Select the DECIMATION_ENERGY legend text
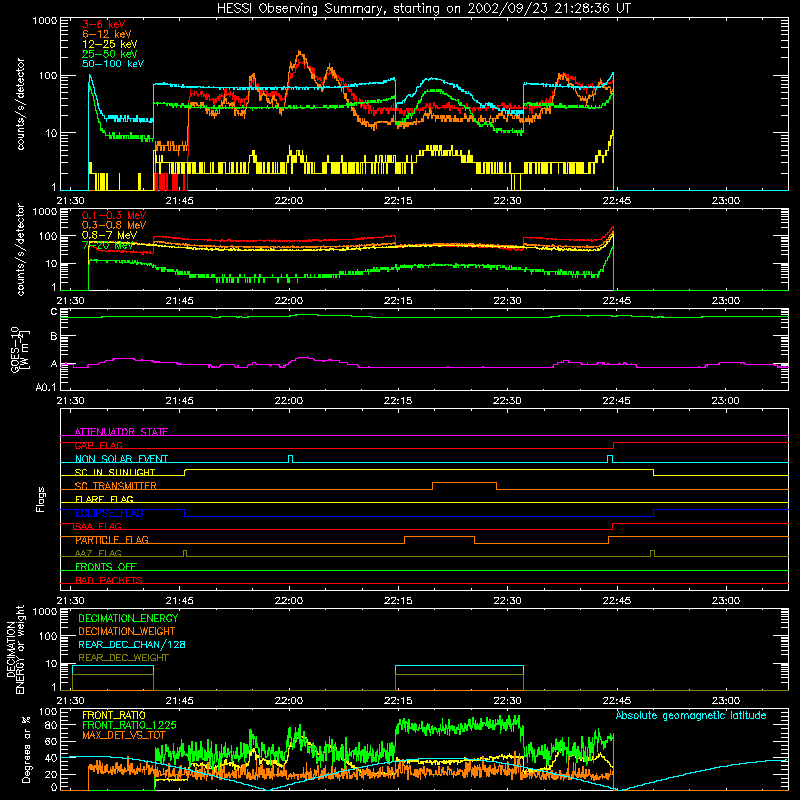Image resolution: width=800 pixels, height=800 pixels. coord(128,618)
